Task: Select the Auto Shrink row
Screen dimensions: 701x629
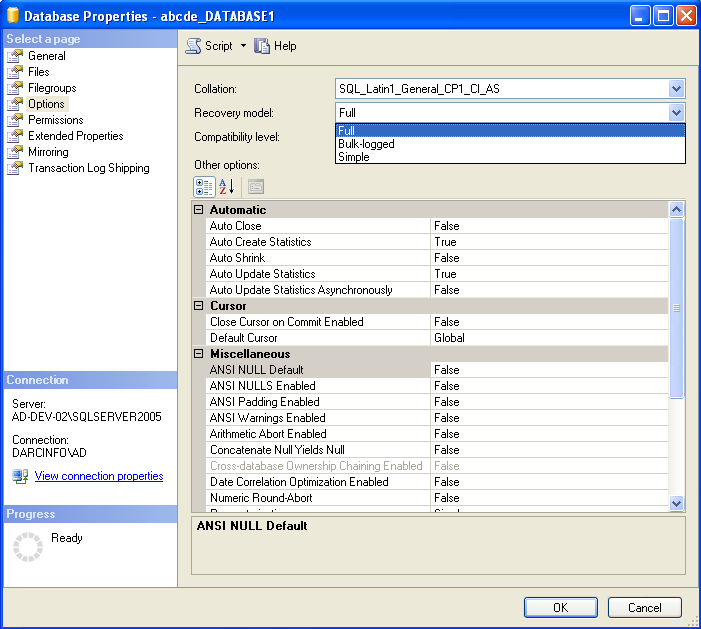Action: (x=437, y=258)
